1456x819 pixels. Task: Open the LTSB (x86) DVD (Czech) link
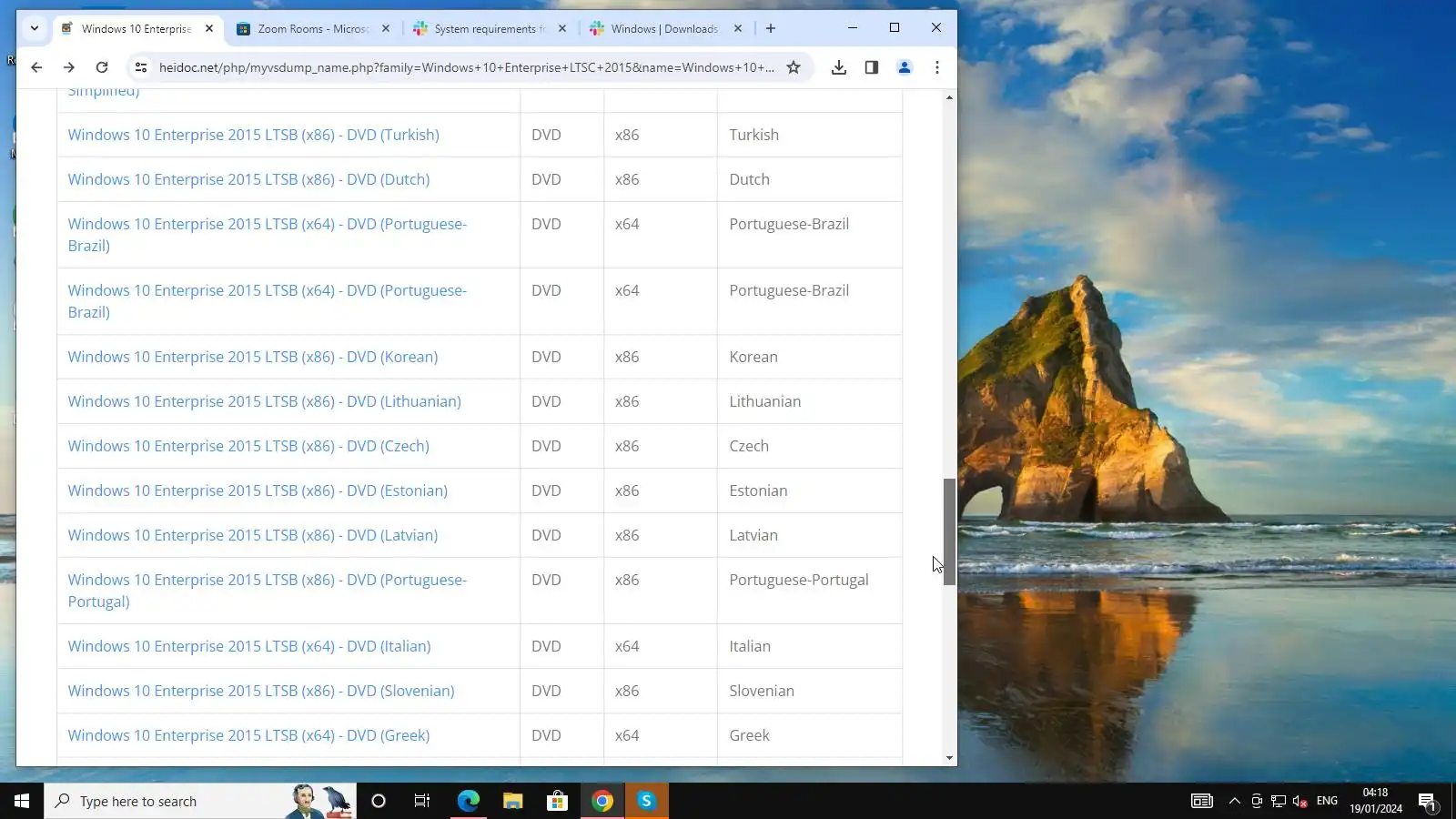point(248,446)
